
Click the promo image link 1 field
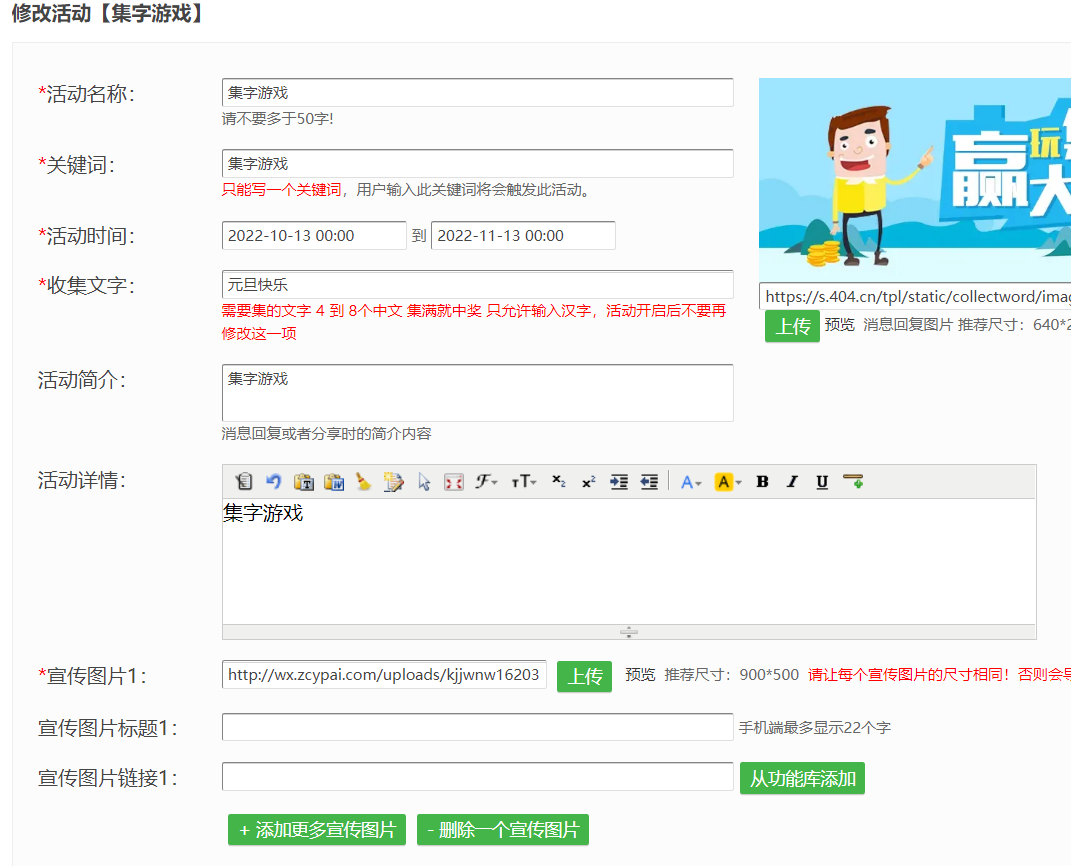click(477, 777)
